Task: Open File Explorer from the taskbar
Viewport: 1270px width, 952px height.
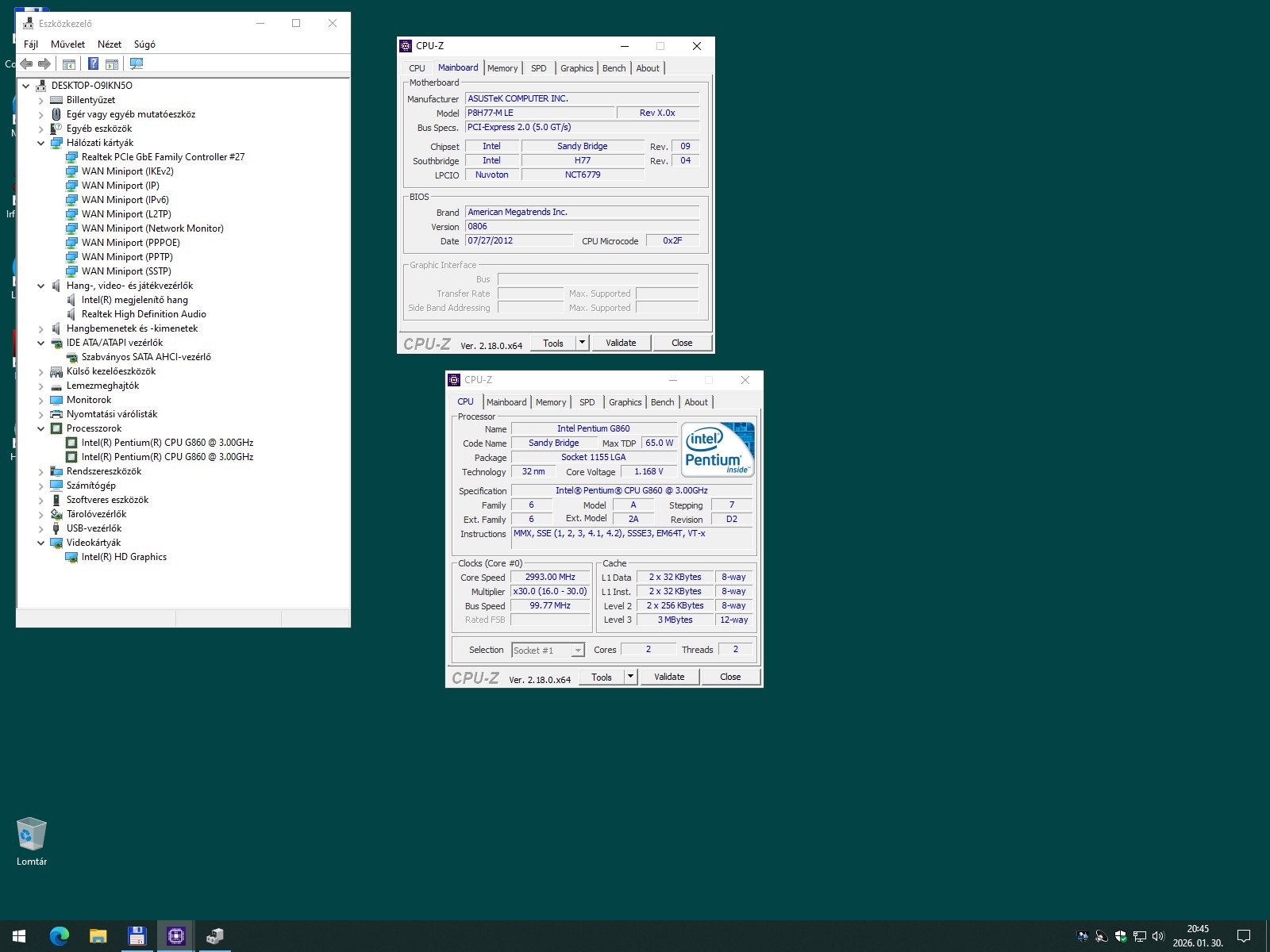Action: click(98, 936)
